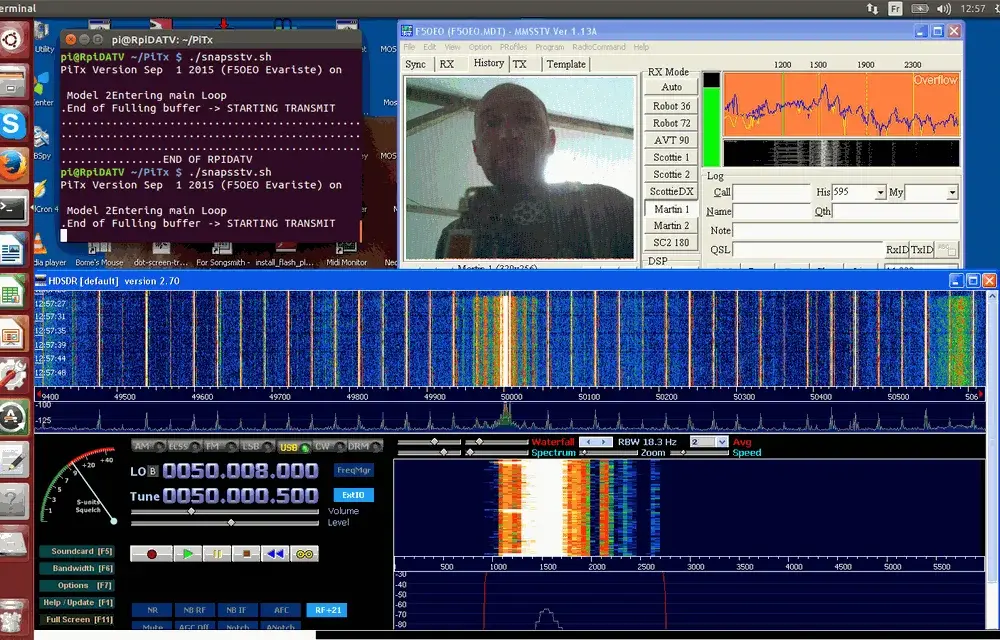Open the RadioCommand menu in MMSSTV
1000x640 pixels.
tap(598, 47)
